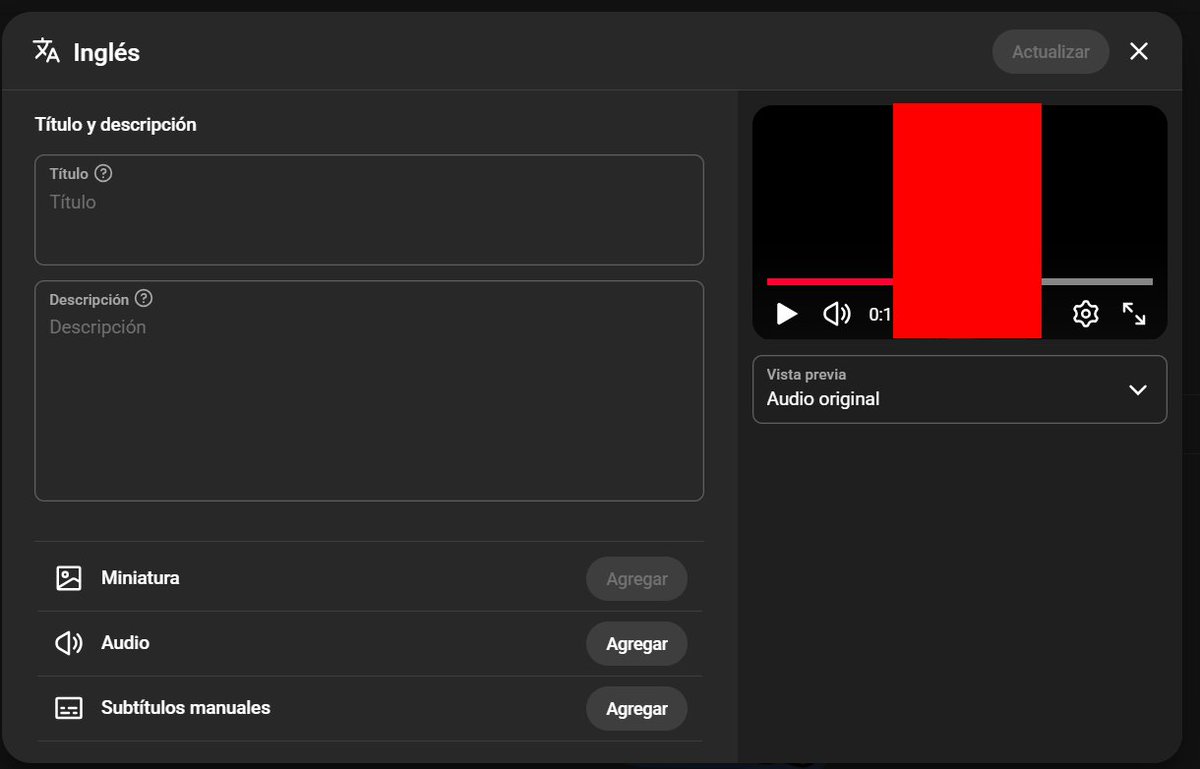Image resolution: width=1200 pixels, height=769 pixels.
Task: Click the Inglés dialog title
Action: coord(107,52)
